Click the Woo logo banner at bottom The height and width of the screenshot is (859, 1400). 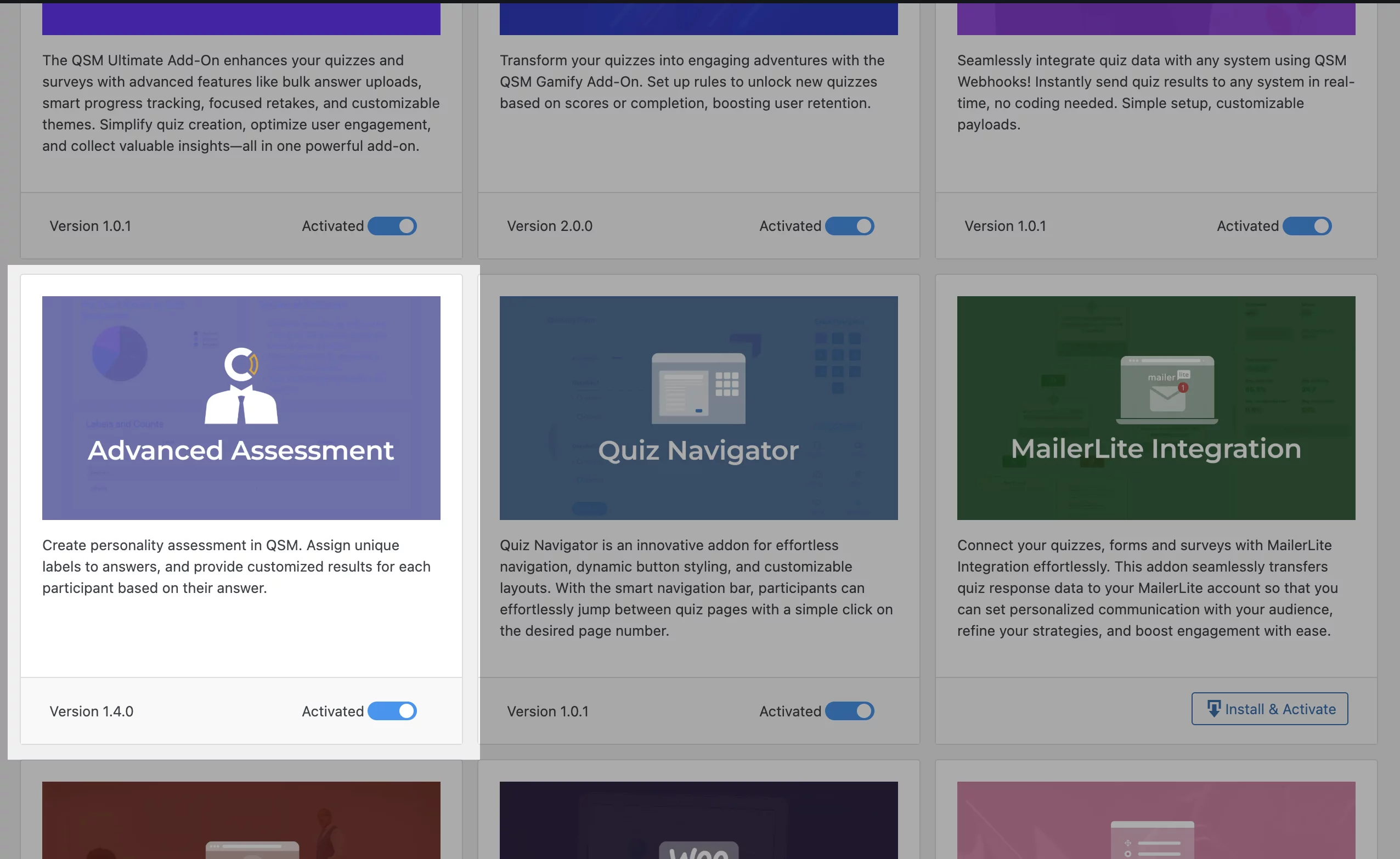point(698,821)
